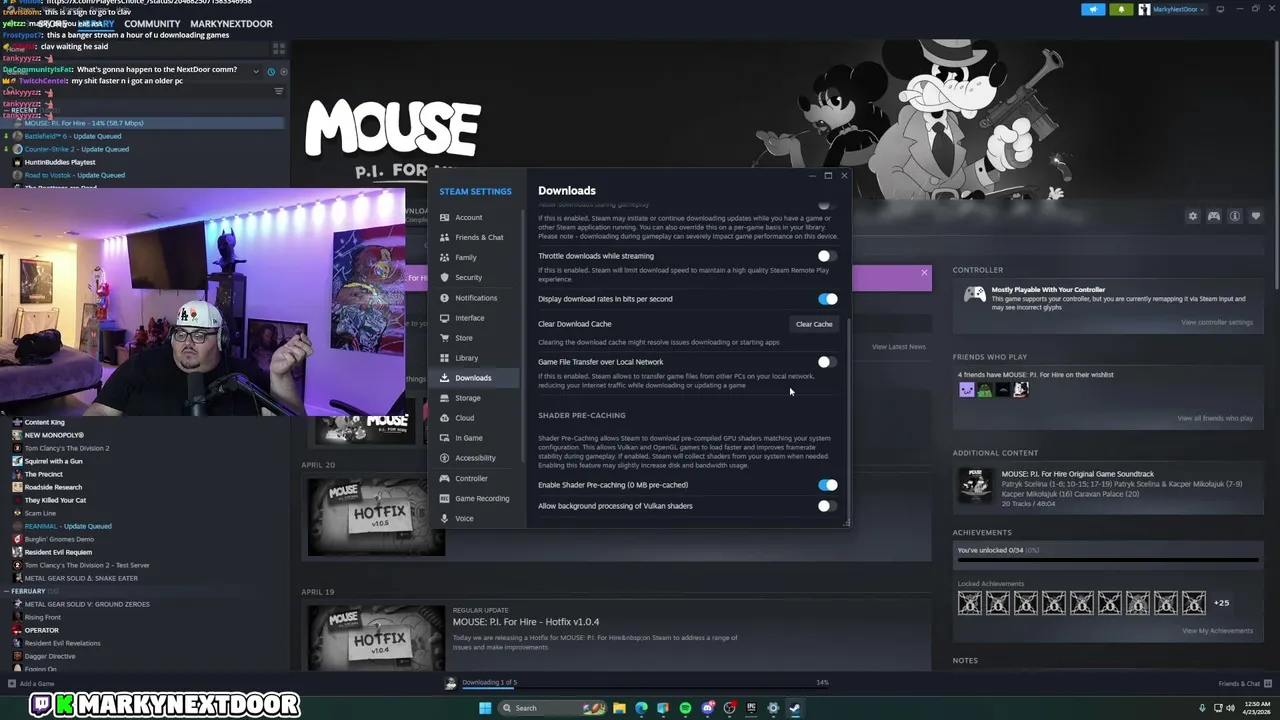Select Roadside Research in the library list
Viewport: 1280px width, 720px height.
click(53, 487)
